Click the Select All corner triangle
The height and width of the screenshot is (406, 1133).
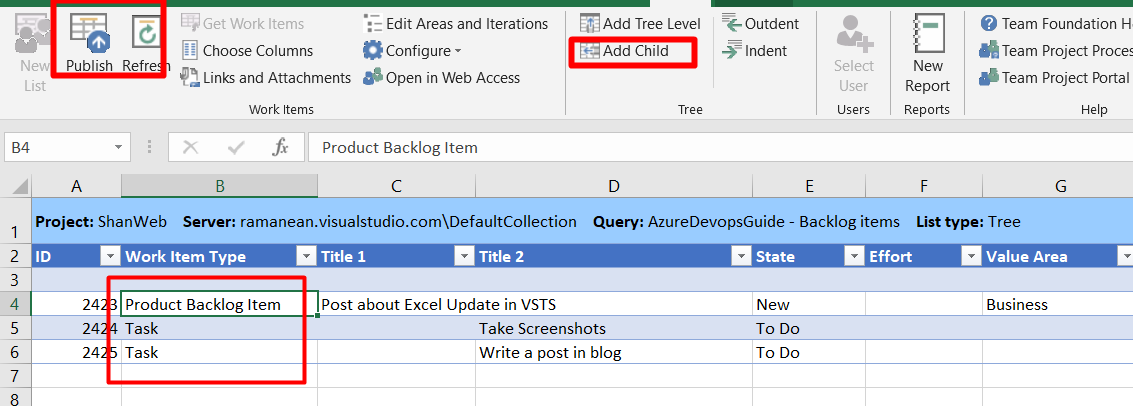click(19, 186)
